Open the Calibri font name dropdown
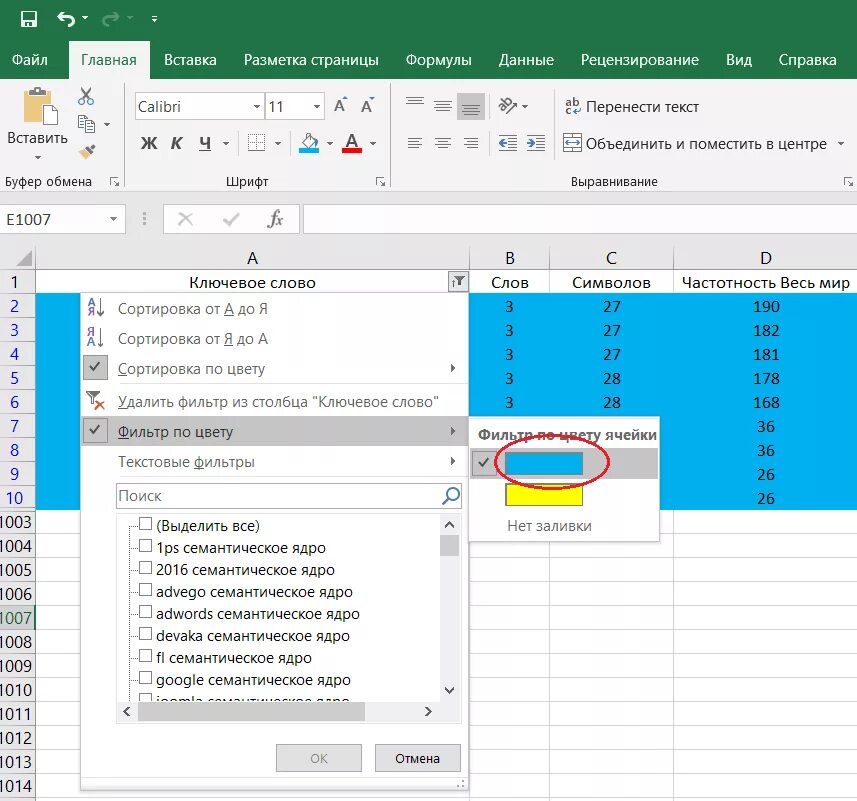 point(256,107)
